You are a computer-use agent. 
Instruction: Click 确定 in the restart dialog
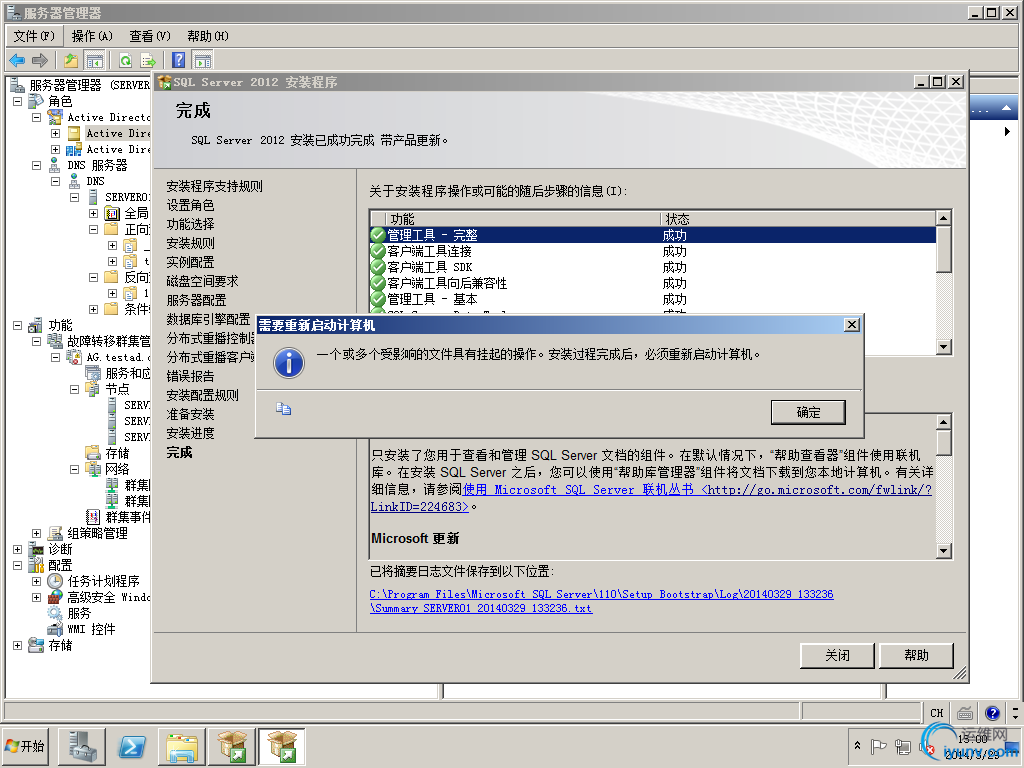(x=808, y=412)
